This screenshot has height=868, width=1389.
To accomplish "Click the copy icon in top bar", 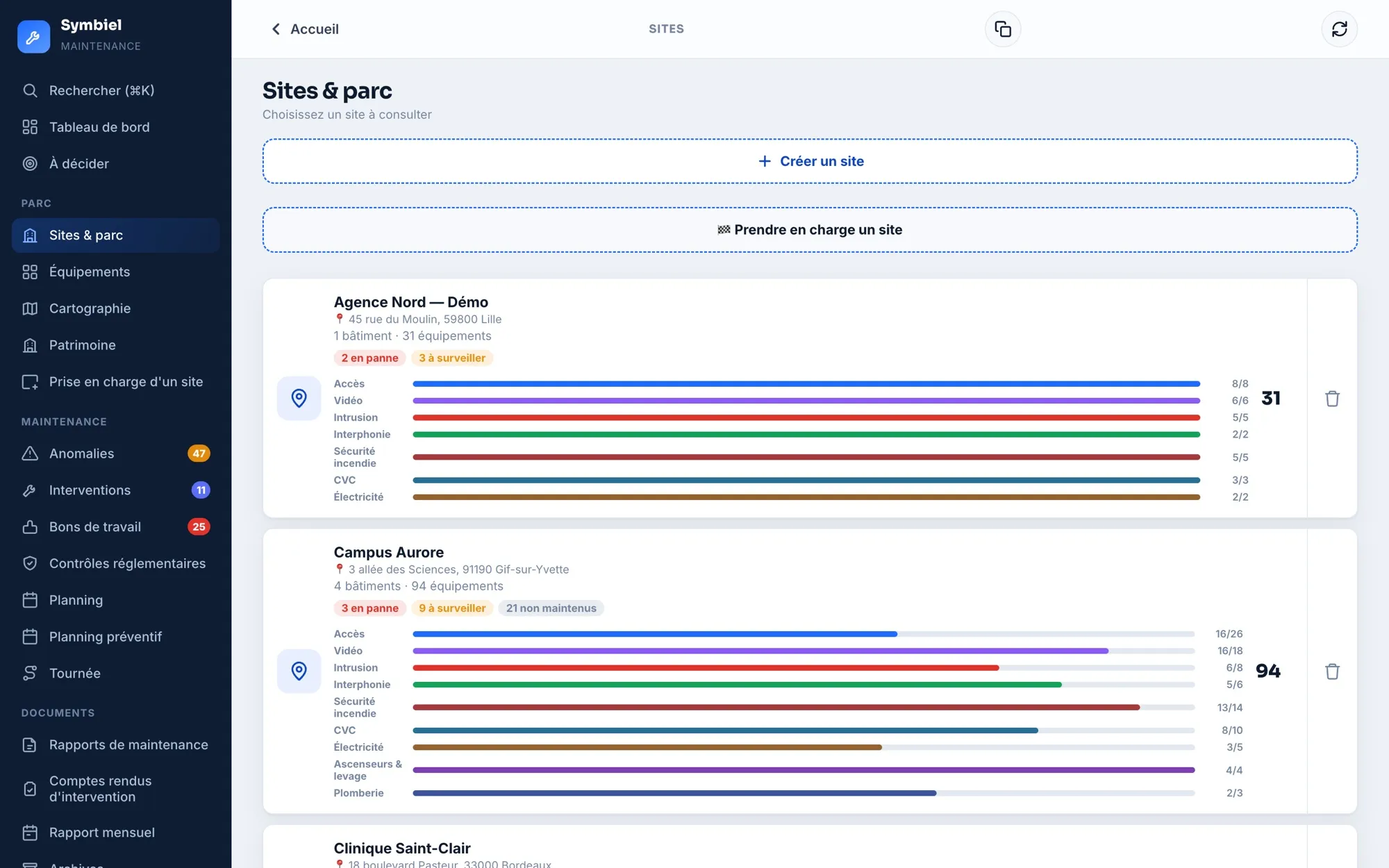I will pos(1003,29).
